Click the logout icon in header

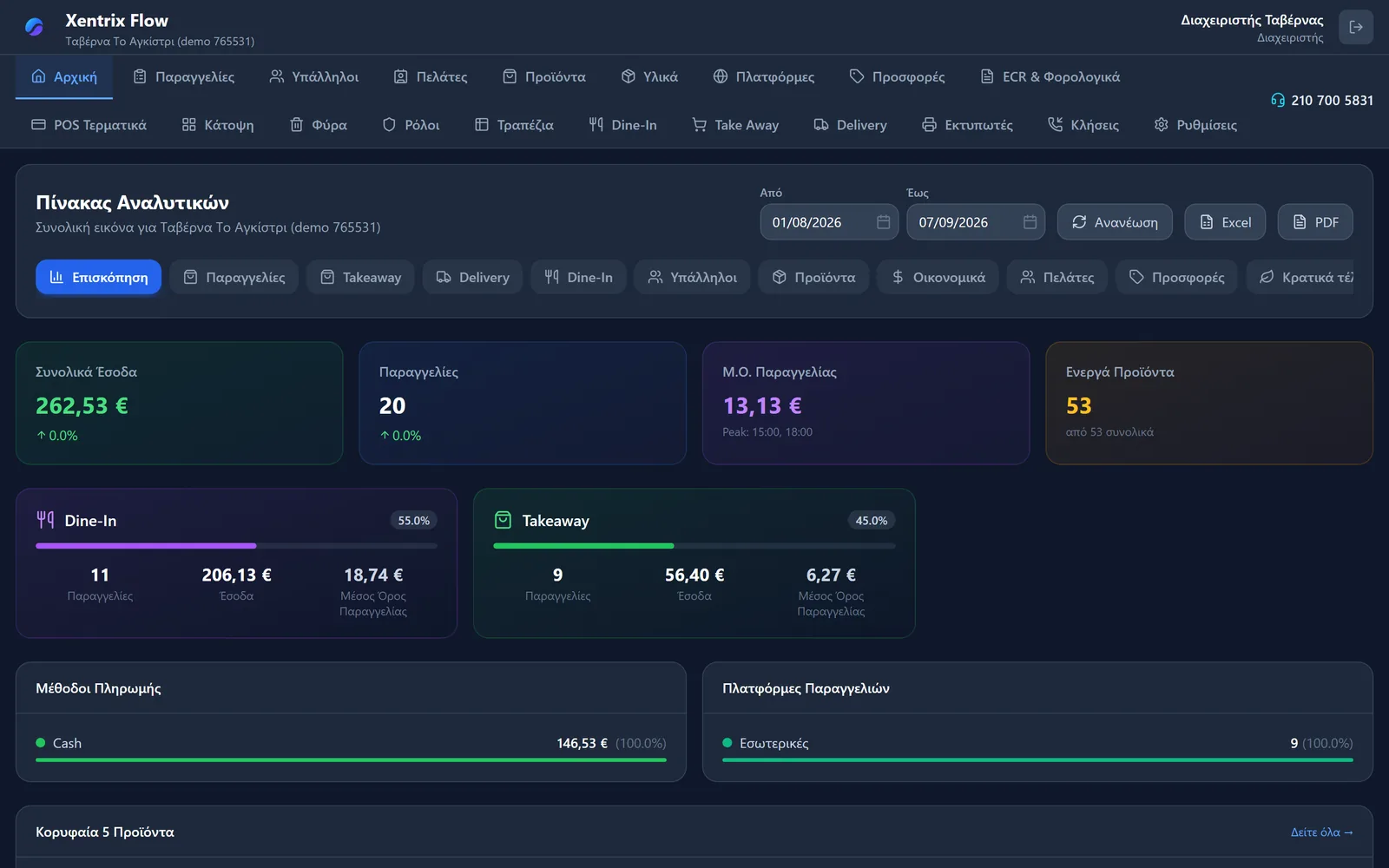pyautogui.click(x=1355, y=27)
